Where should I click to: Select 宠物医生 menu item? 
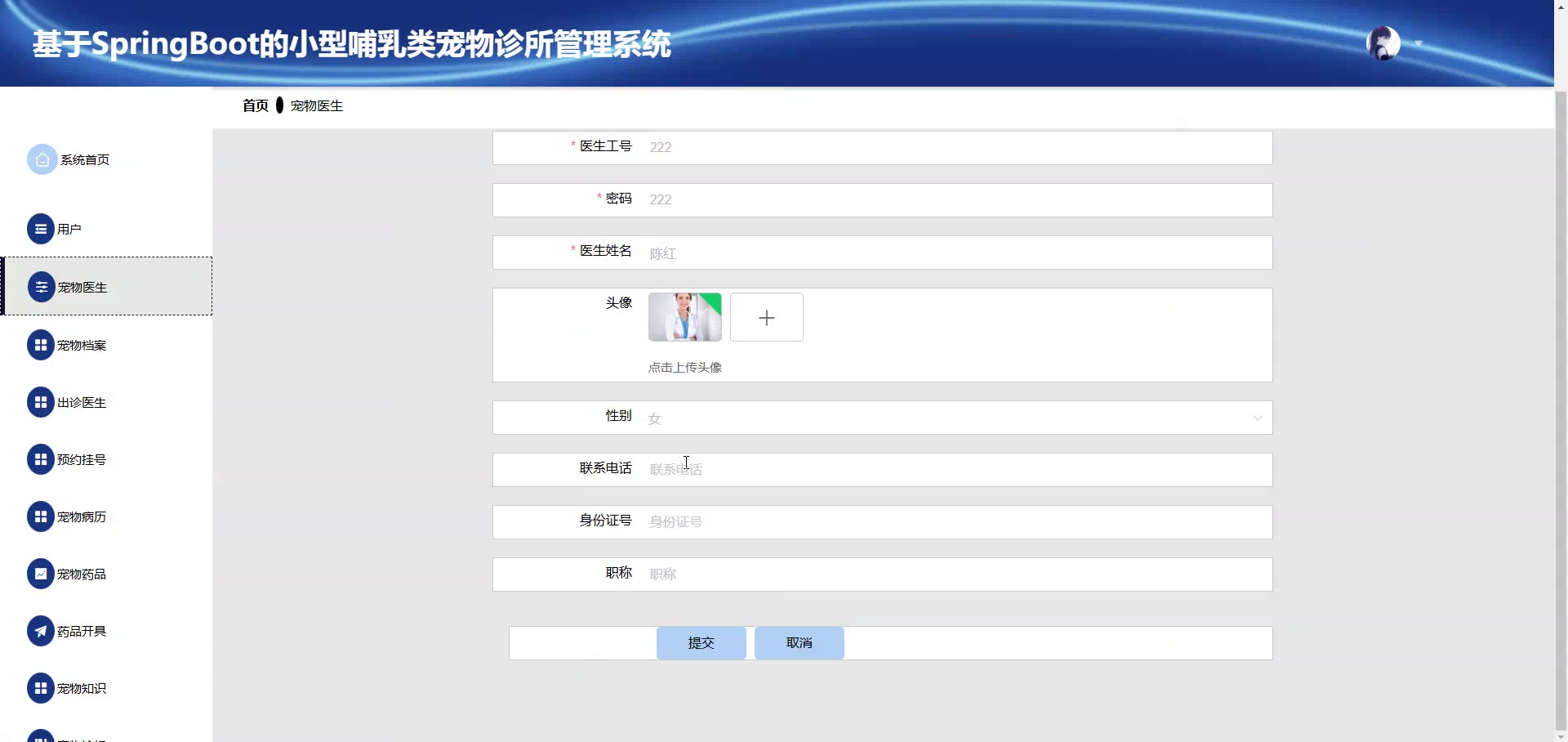click(106, 287)
